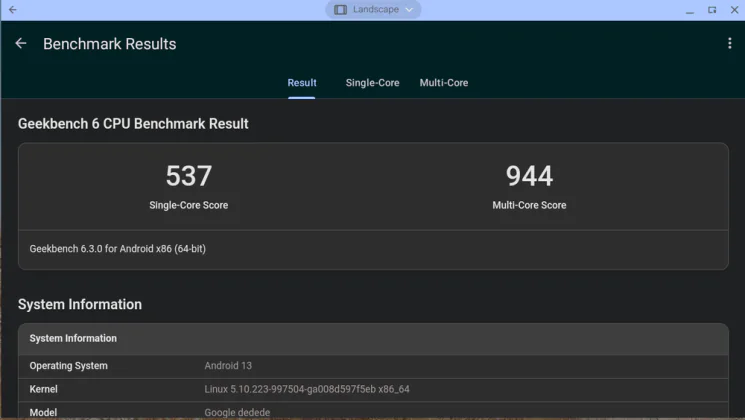The width and height of the screenshot is (745, 420).
Task: Maximize the Geekbench window
Action: pos(712,10)
